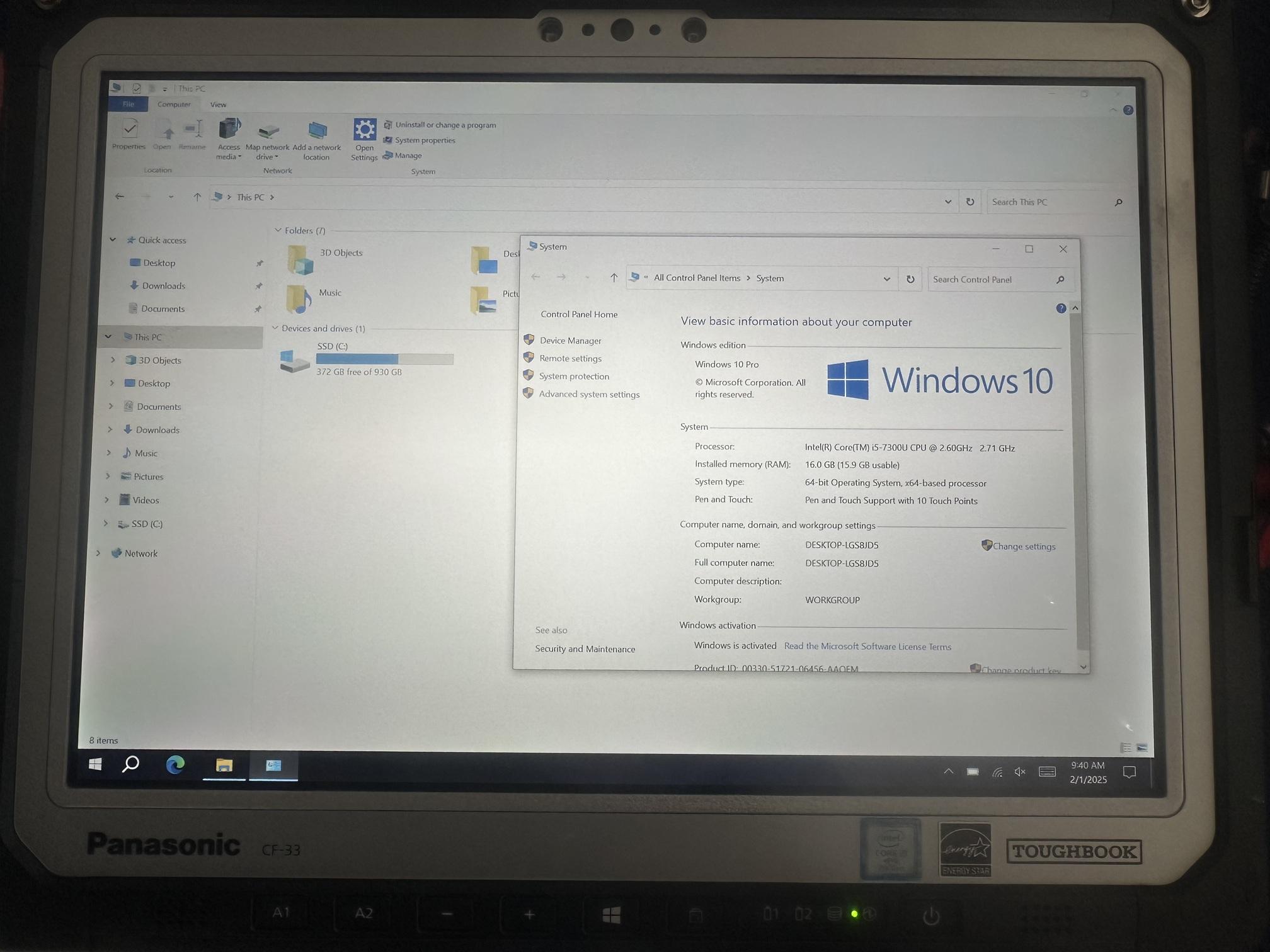Unpin Downloads from Quick access
Image resolution: width=1270 pixels, height=952 pixels.
[x=259, y=286]
